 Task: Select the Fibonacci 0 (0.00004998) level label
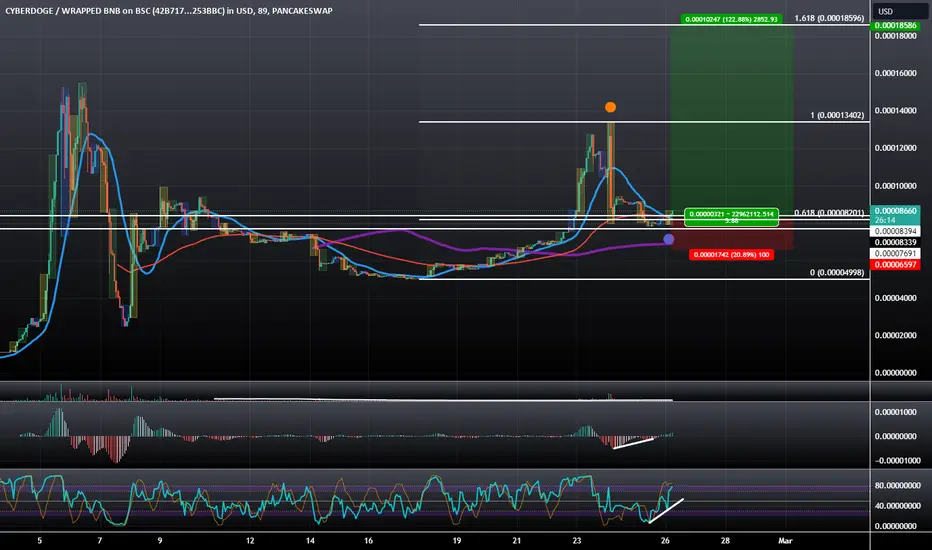[837, 272]
